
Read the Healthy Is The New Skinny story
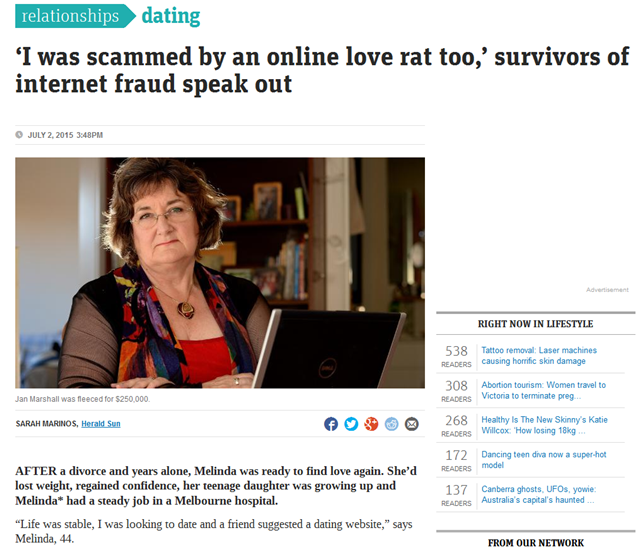pyautogui.click(x=544, y=425)
